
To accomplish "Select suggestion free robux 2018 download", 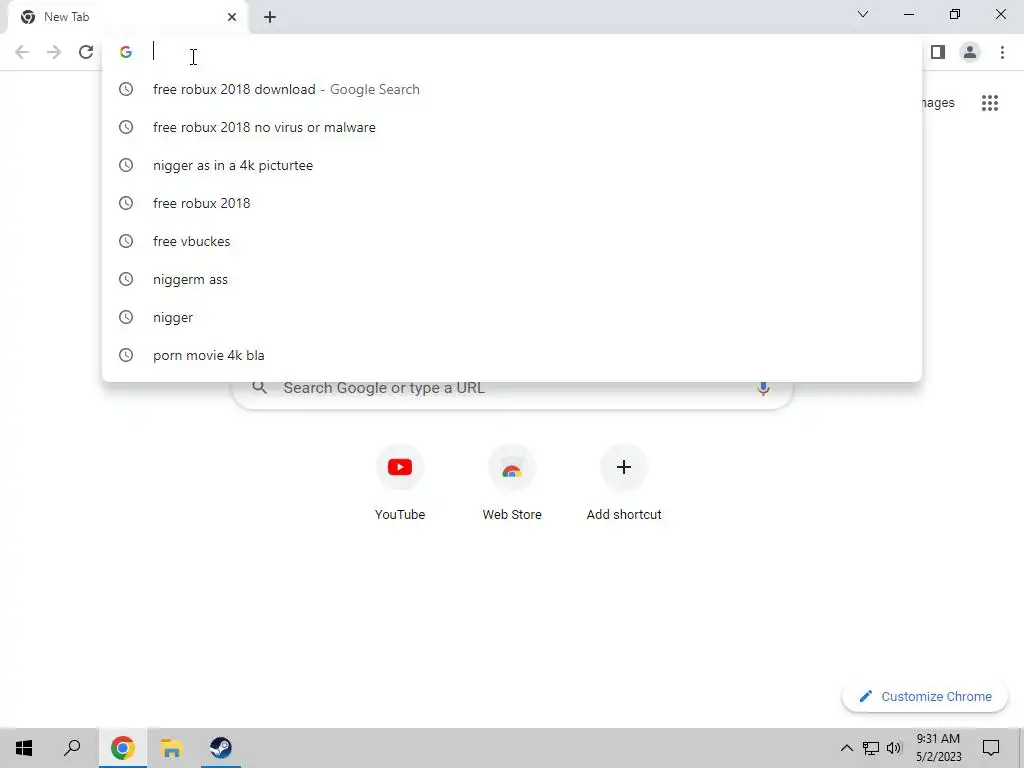I will pos(512,89).
